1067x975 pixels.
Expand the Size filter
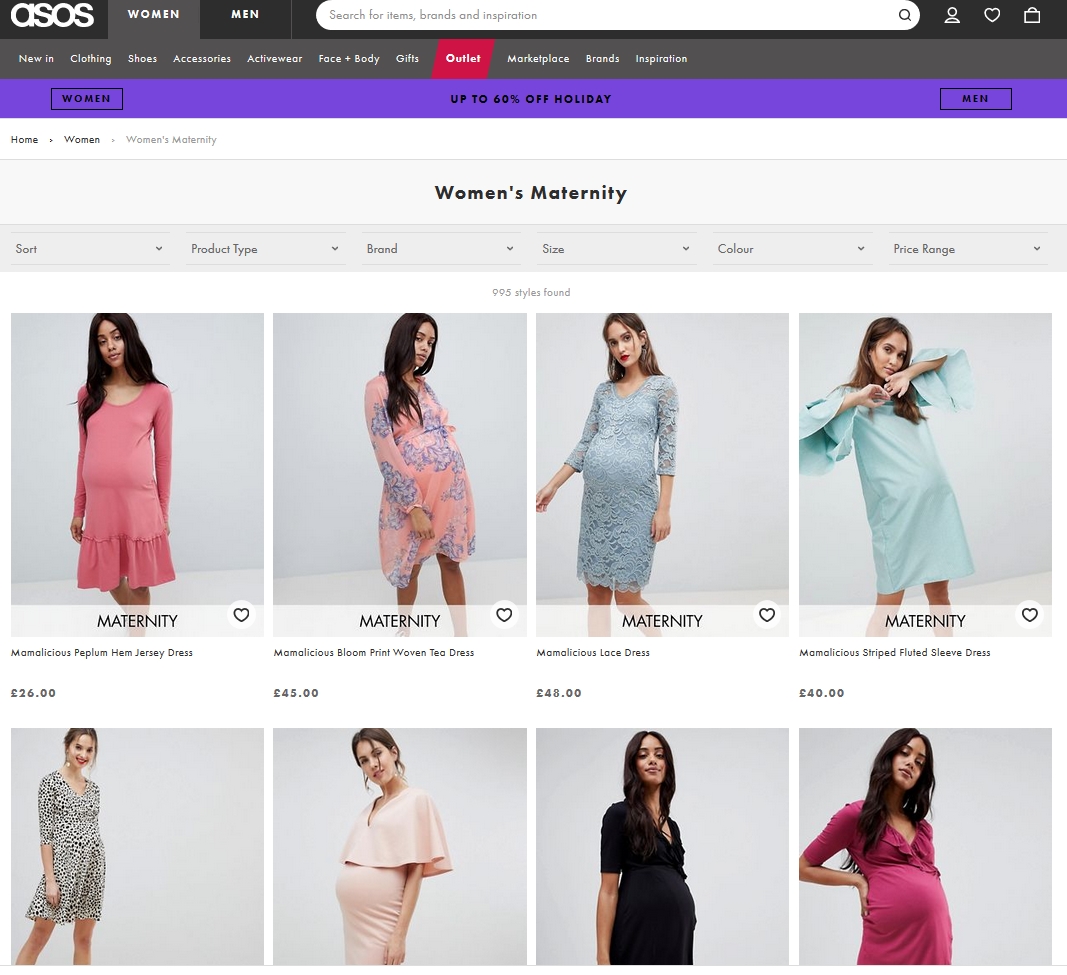[x=617, y=249]
